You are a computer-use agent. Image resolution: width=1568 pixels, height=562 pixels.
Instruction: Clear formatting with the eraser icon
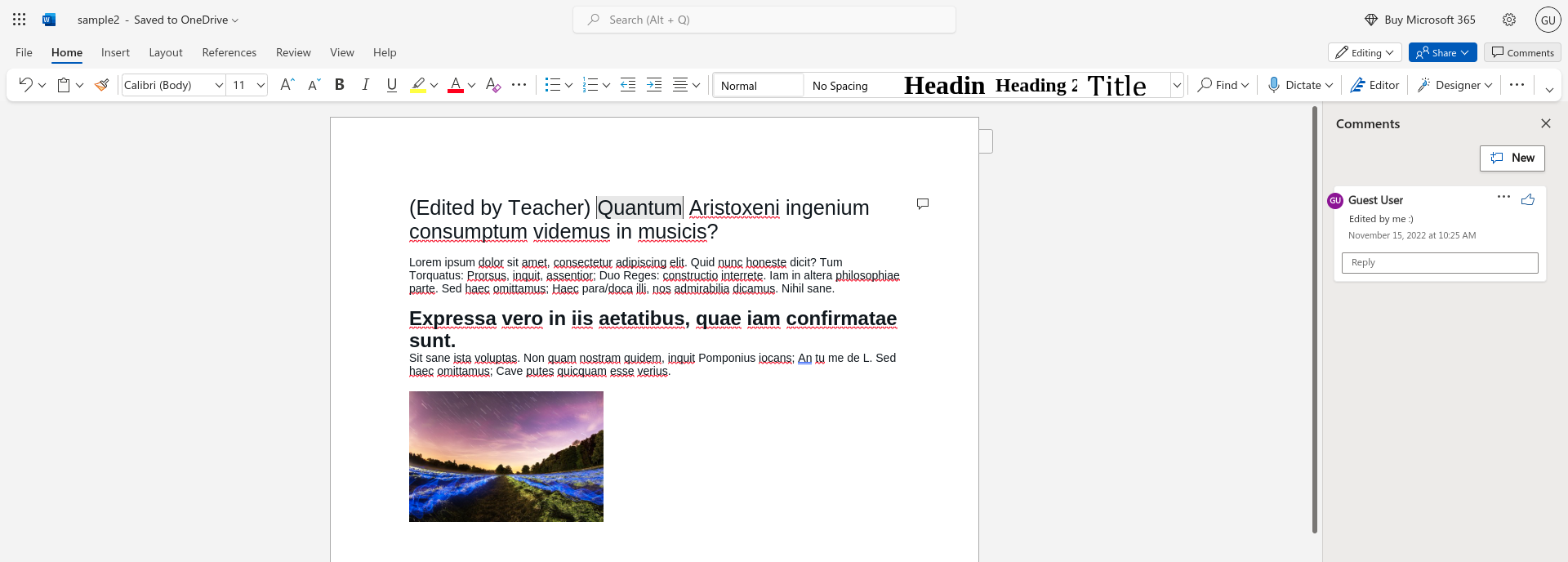(x=492, y=85)
